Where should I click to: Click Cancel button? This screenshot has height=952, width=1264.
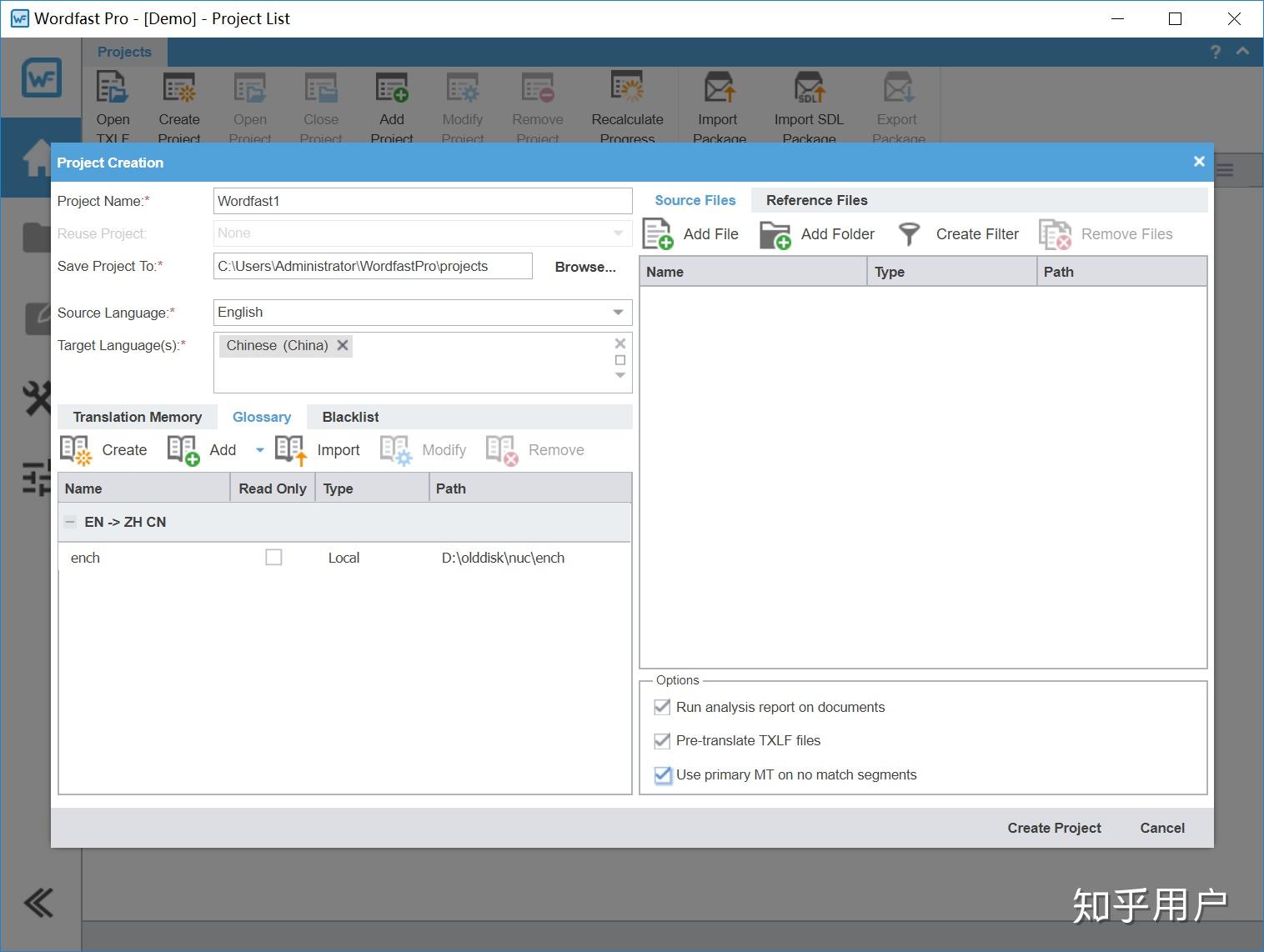point(1162,828)
